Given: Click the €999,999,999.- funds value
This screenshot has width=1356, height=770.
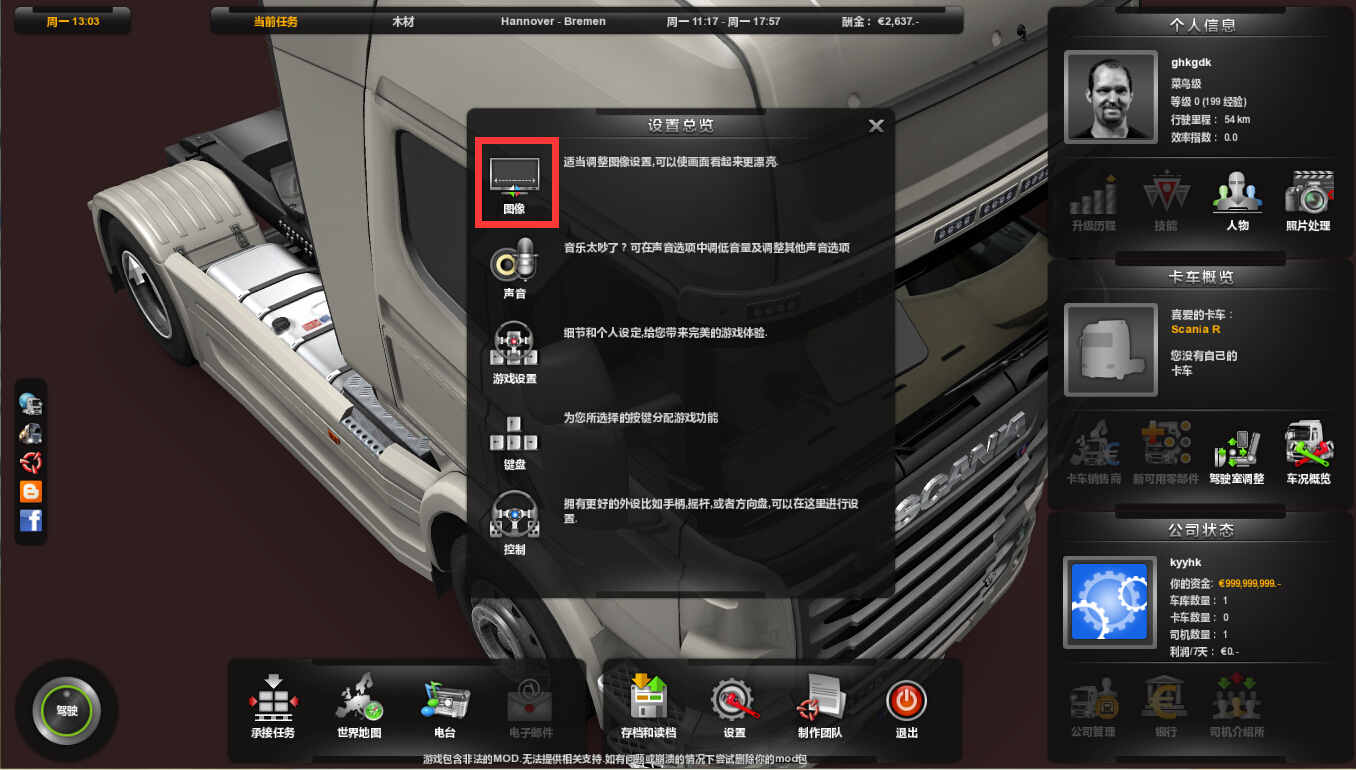Looking at the screenshot, I should coord(1250,583).
